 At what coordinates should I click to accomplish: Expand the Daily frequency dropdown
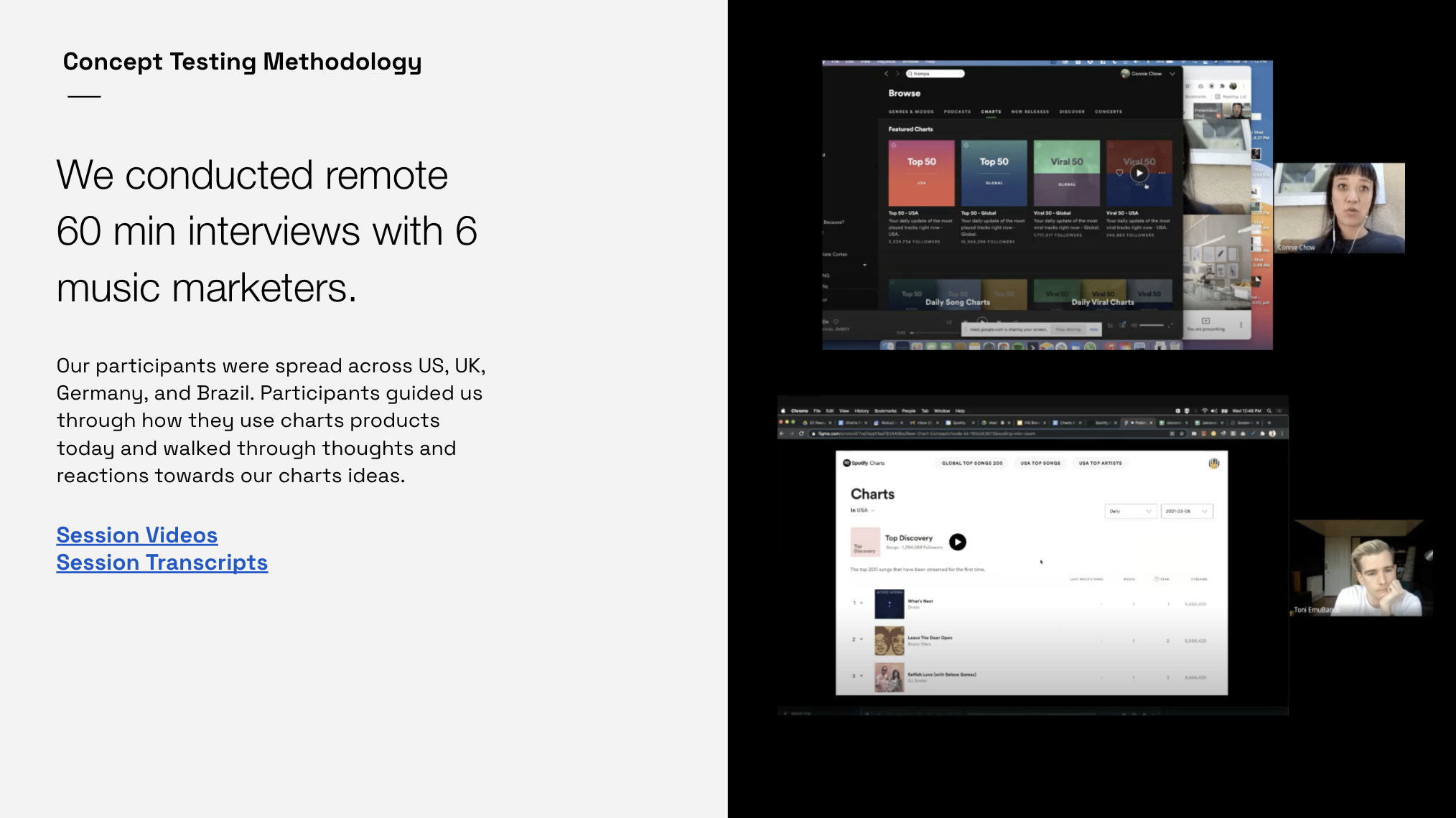pyautogui.click(x=1130, y=511)
